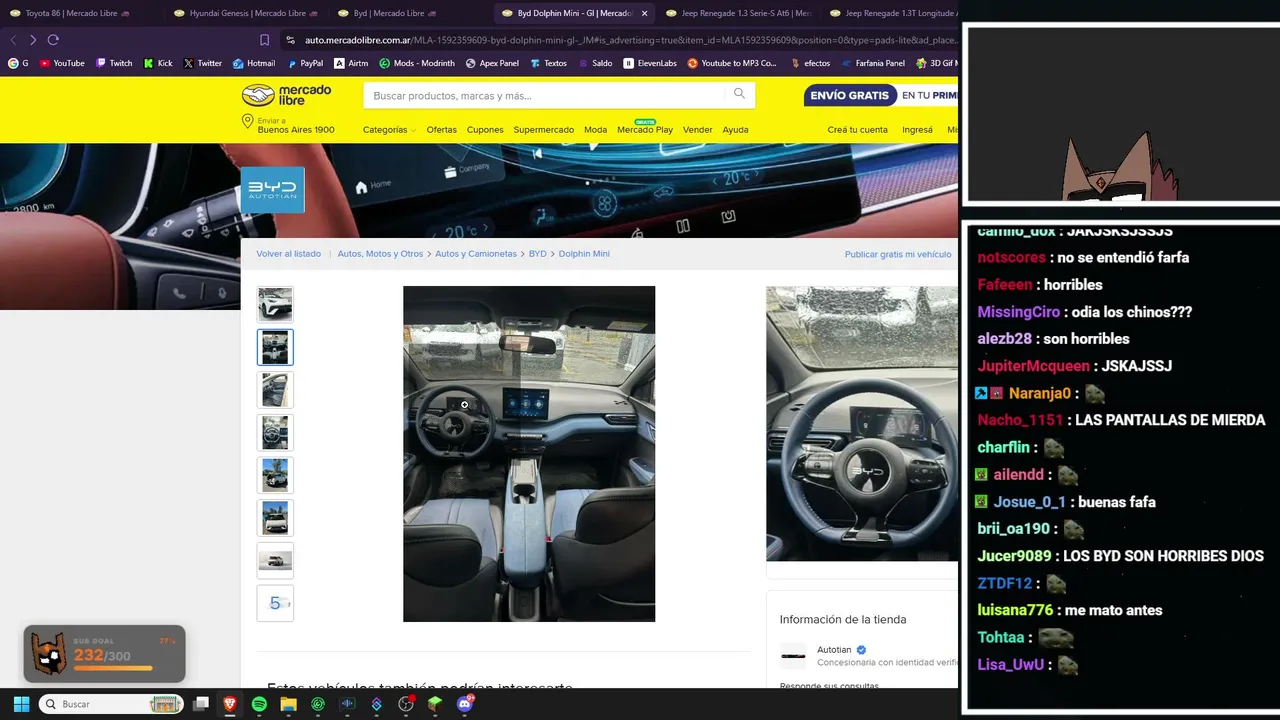Open the Mods - Modrinth bookmark

(x=417, y=63)
